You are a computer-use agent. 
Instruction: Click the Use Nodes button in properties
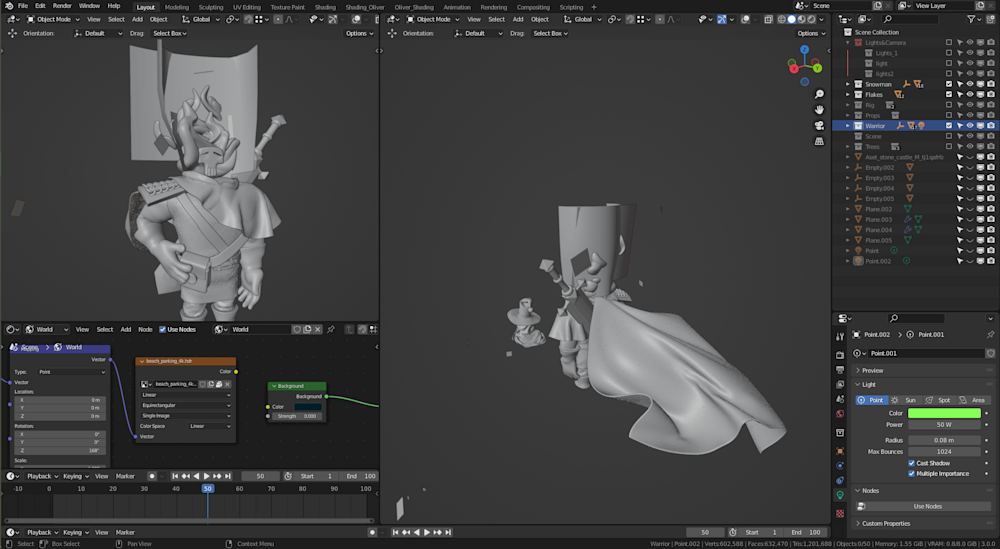[x=926, y=506]
